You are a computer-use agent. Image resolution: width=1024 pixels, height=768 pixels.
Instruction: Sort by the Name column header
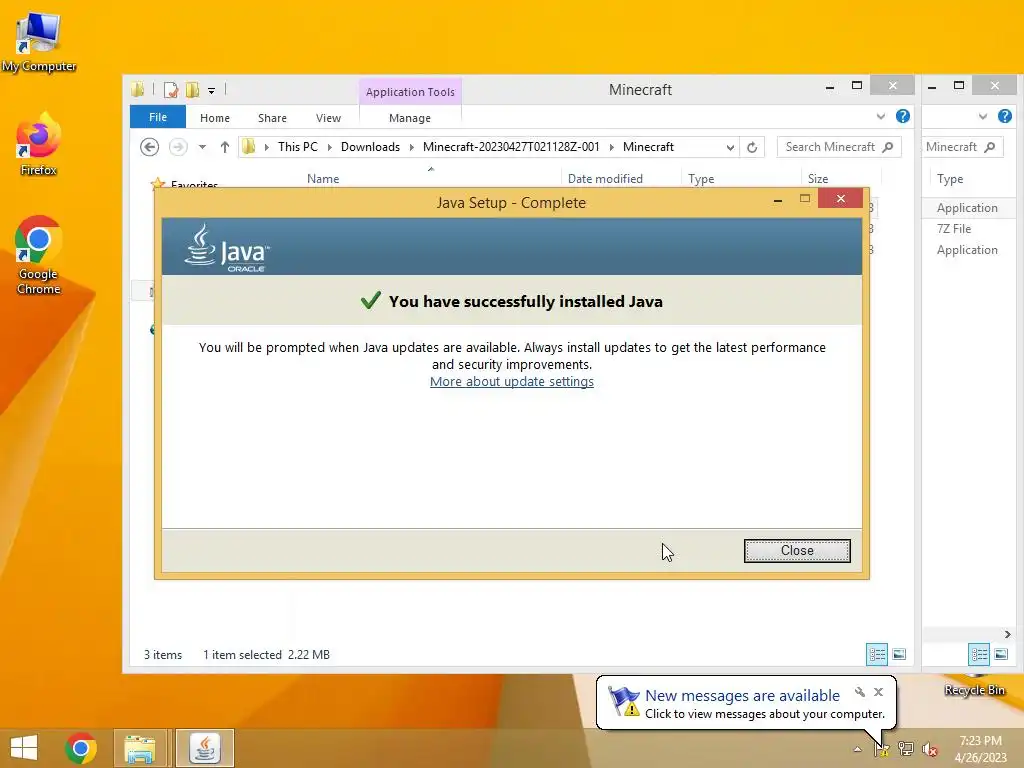323,179
